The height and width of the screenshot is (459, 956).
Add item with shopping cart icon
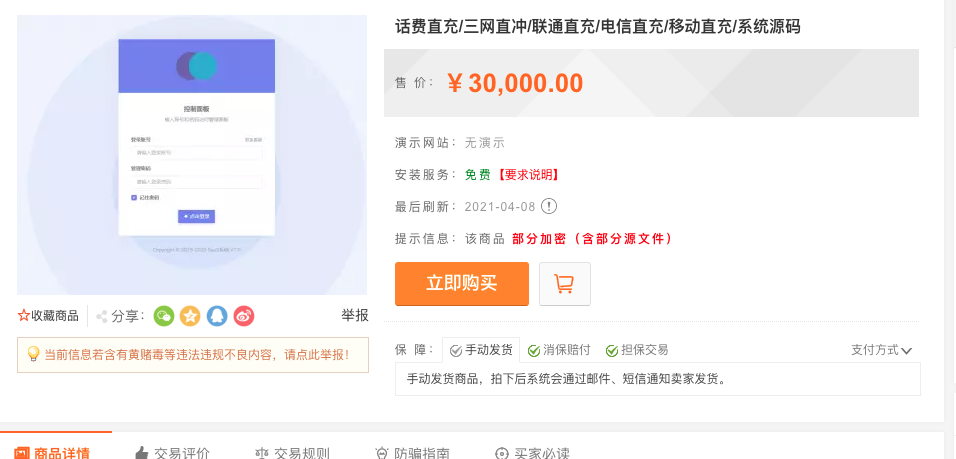point(565,283)
